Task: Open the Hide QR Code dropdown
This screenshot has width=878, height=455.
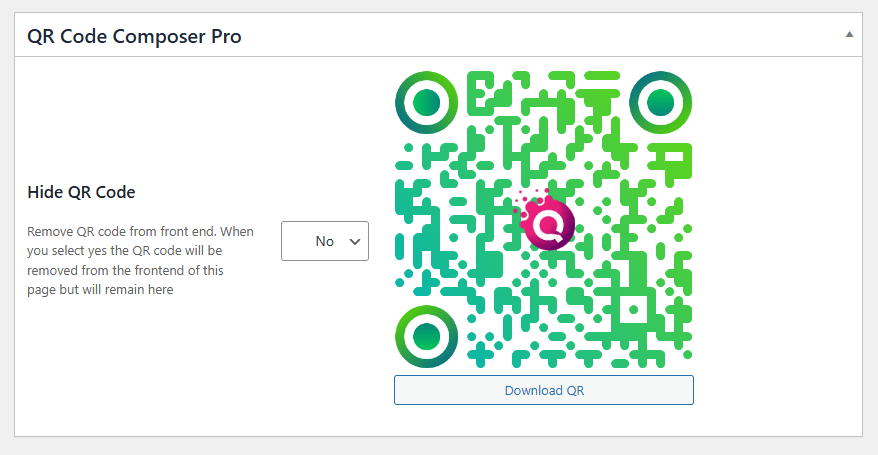Action: [325, 241]
